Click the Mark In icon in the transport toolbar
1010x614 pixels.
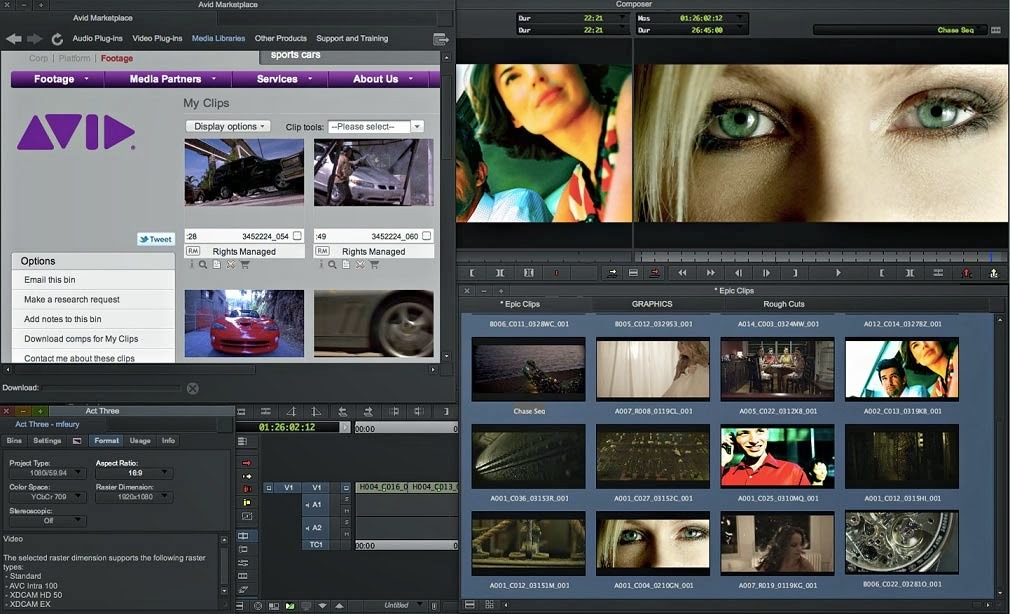point(472,272)
